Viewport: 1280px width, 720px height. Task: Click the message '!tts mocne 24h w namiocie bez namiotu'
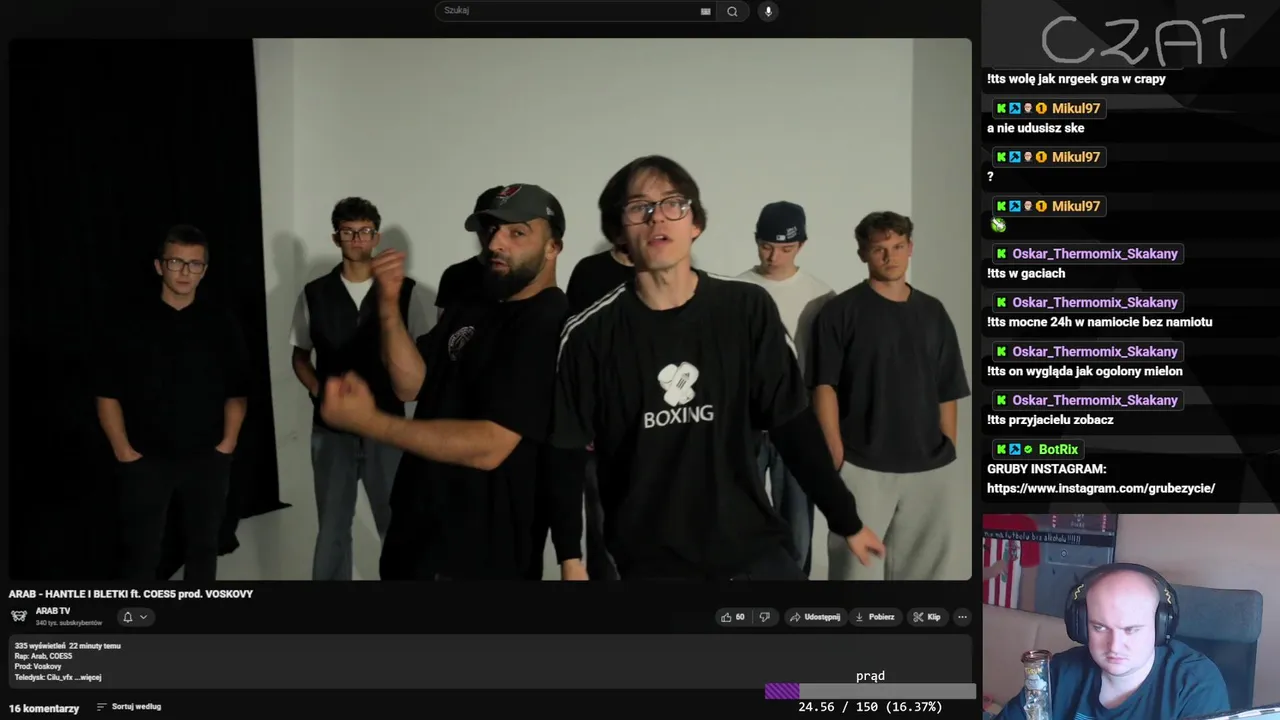[1099, 322]
